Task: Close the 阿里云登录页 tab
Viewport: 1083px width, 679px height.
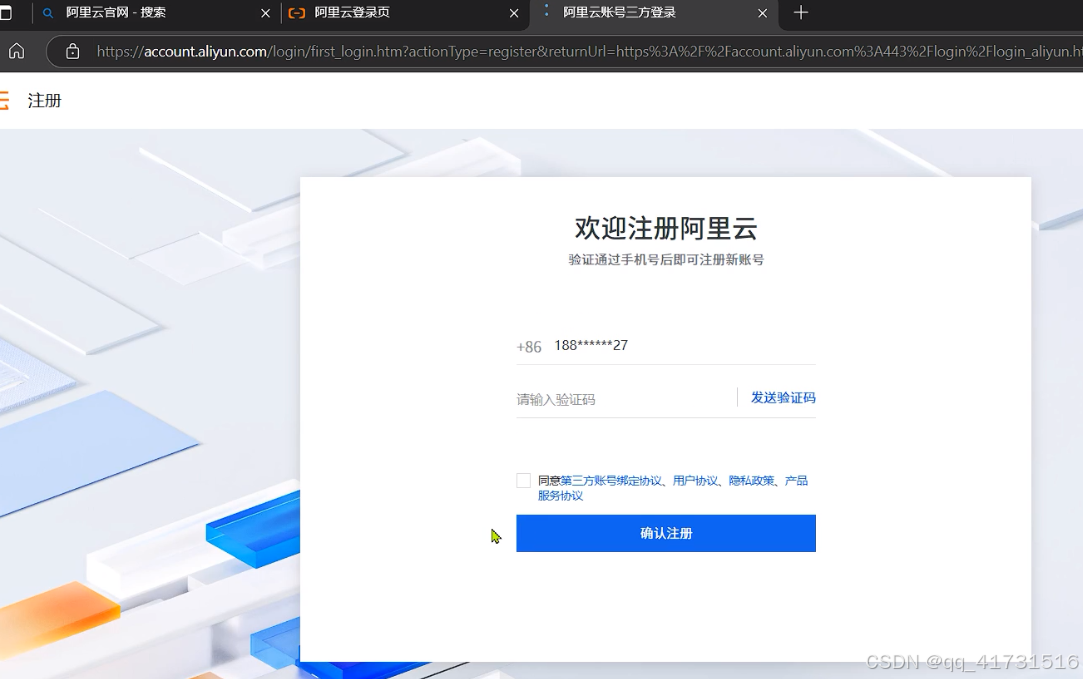Action: coord(514,13)
